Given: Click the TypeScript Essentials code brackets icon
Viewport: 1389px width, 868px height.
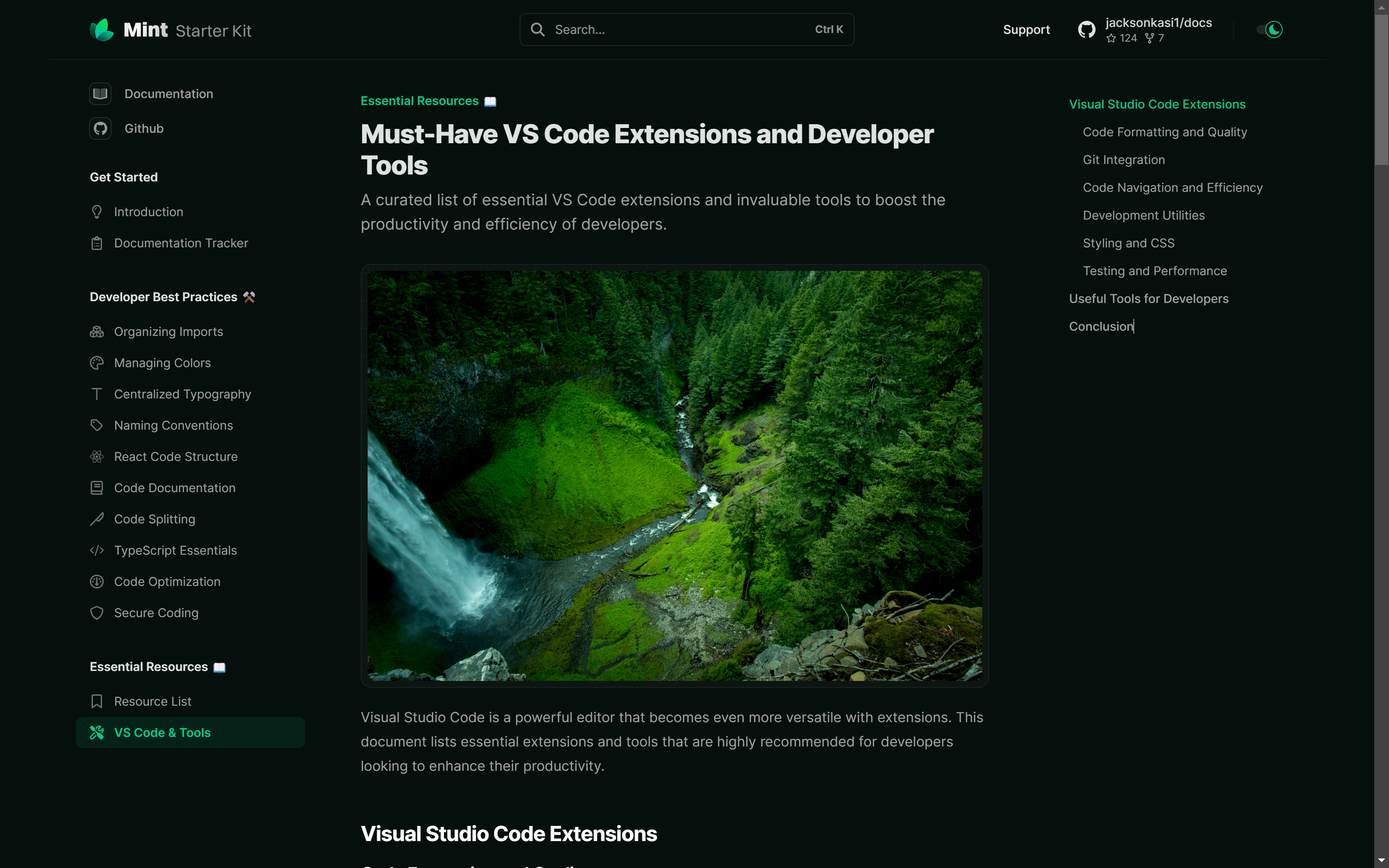Looking at the screenshot, I should pos(97,551).
